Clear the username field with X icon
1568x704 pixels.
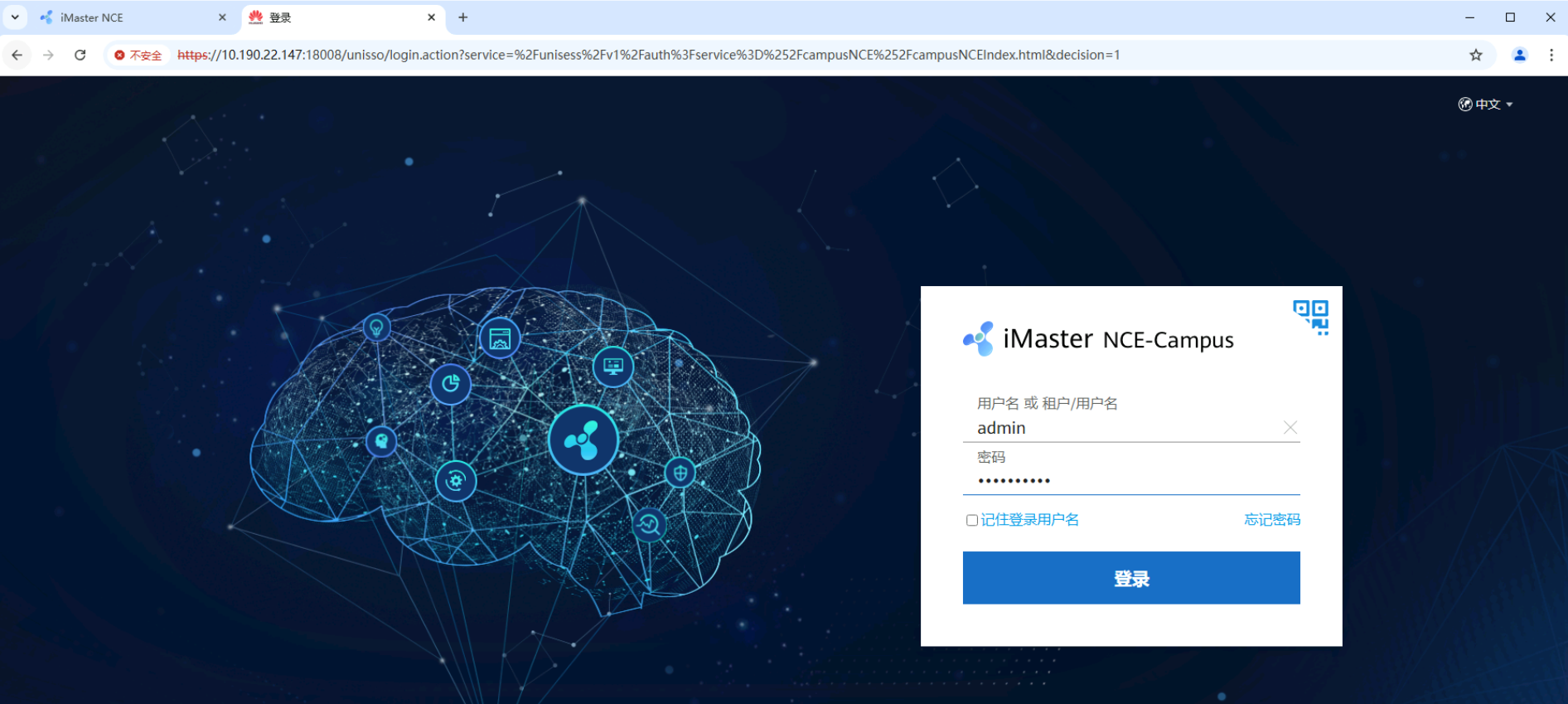pyautogui.click(x=1290, y=428)
